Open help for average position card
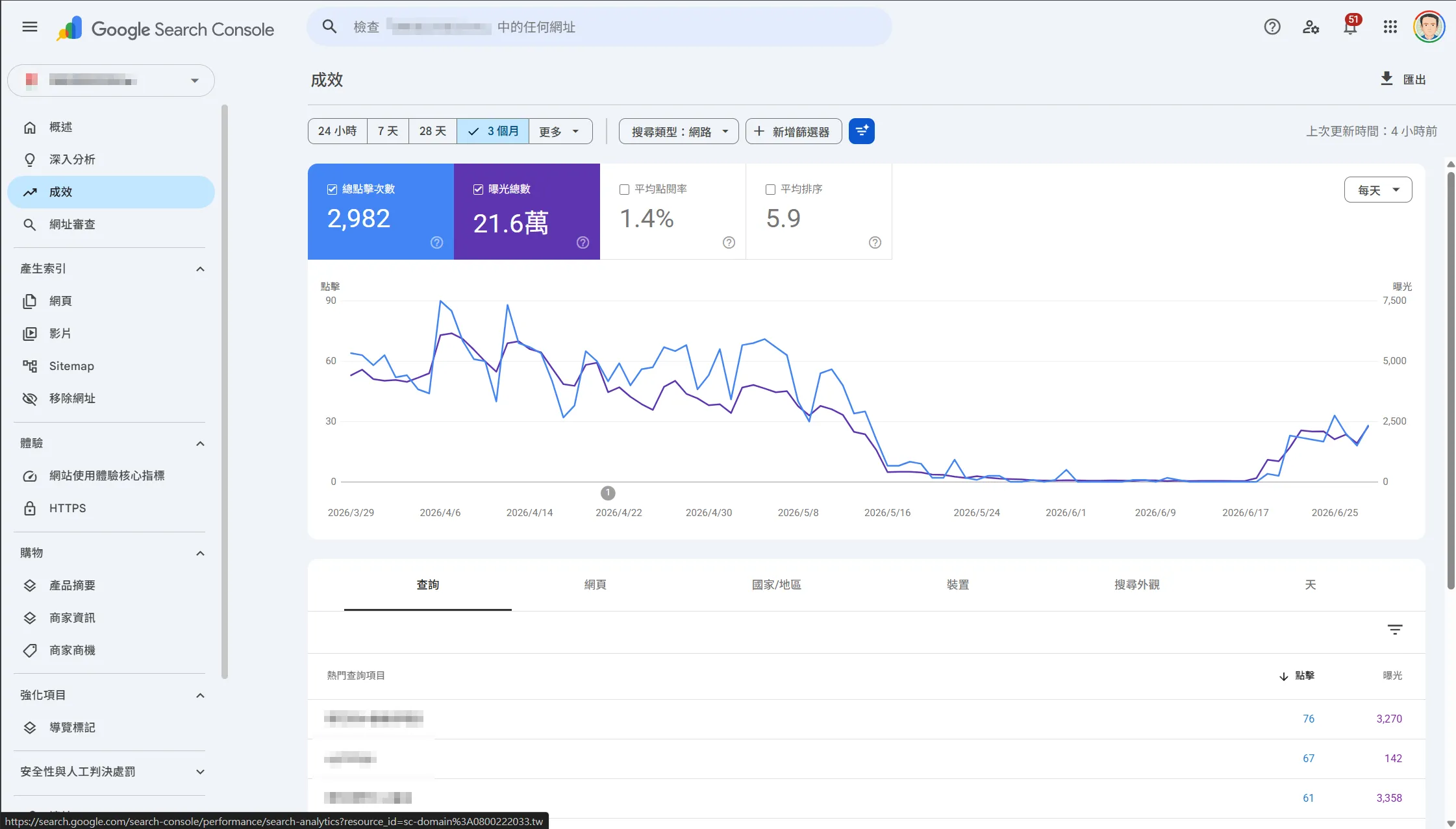 coord(875,242)
